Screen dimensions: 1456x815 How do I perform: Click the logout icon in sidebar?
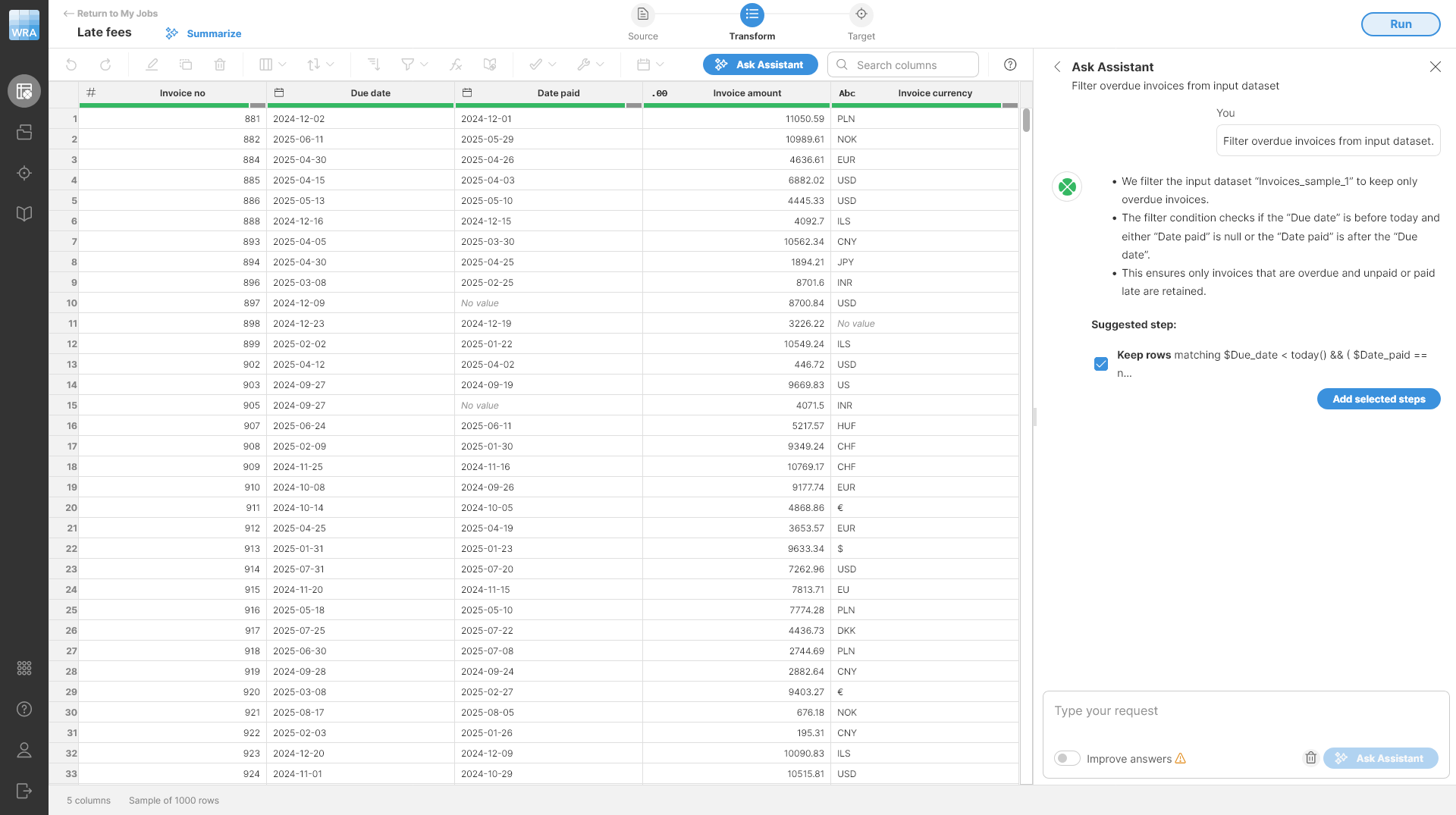tap(24, 791)
